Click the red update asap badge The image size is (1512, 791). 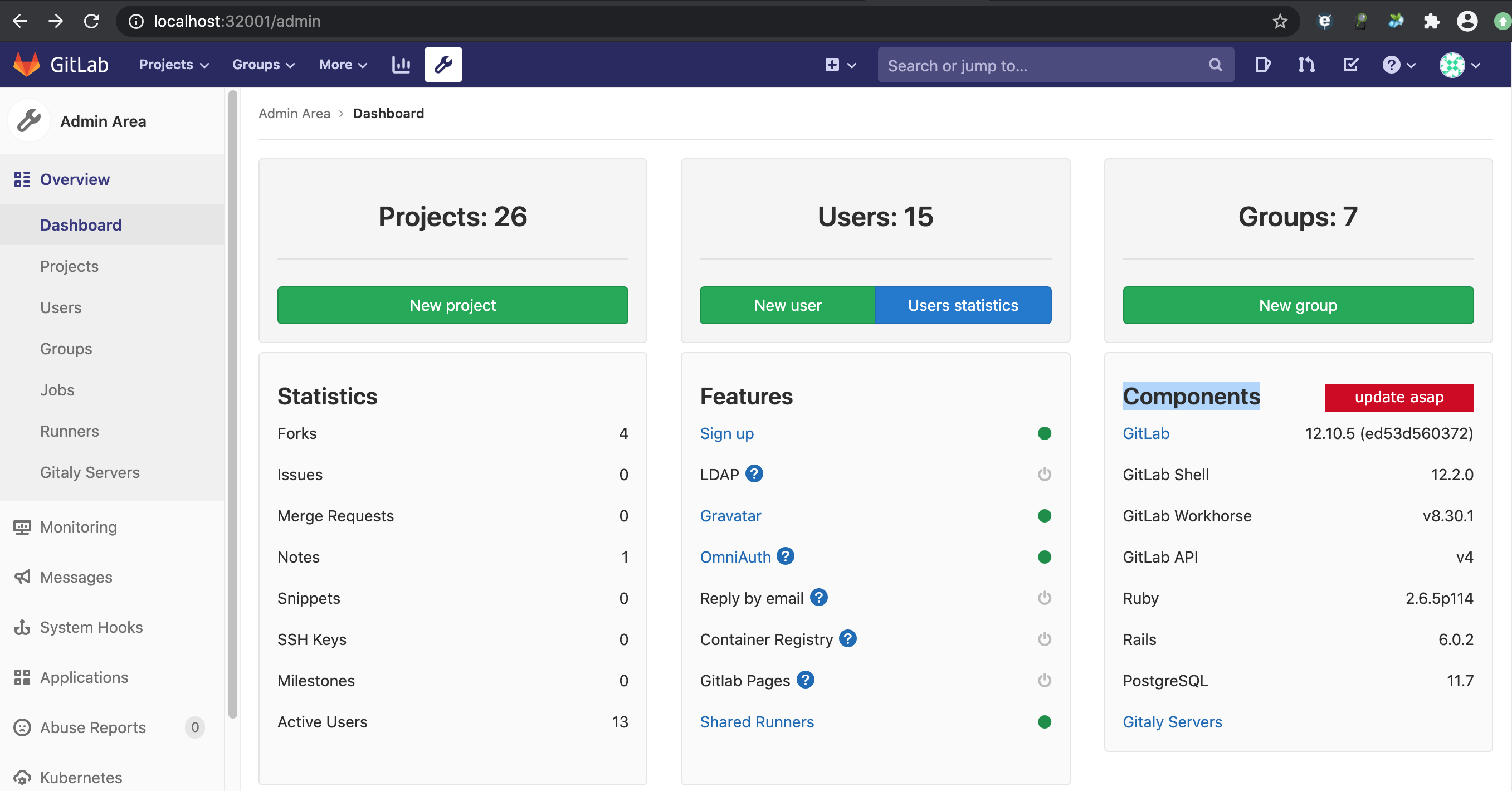[1399, 397]
